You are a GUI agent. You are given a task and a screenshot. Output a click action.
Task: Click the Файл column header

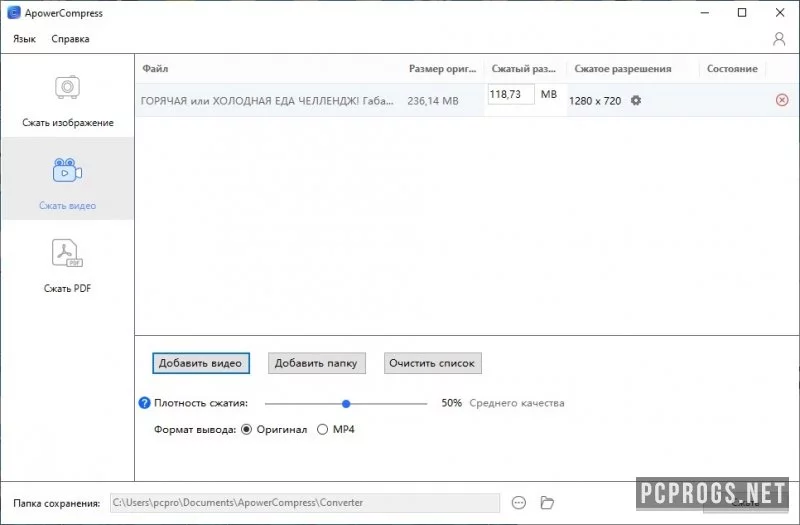click(x=155, y=68)
